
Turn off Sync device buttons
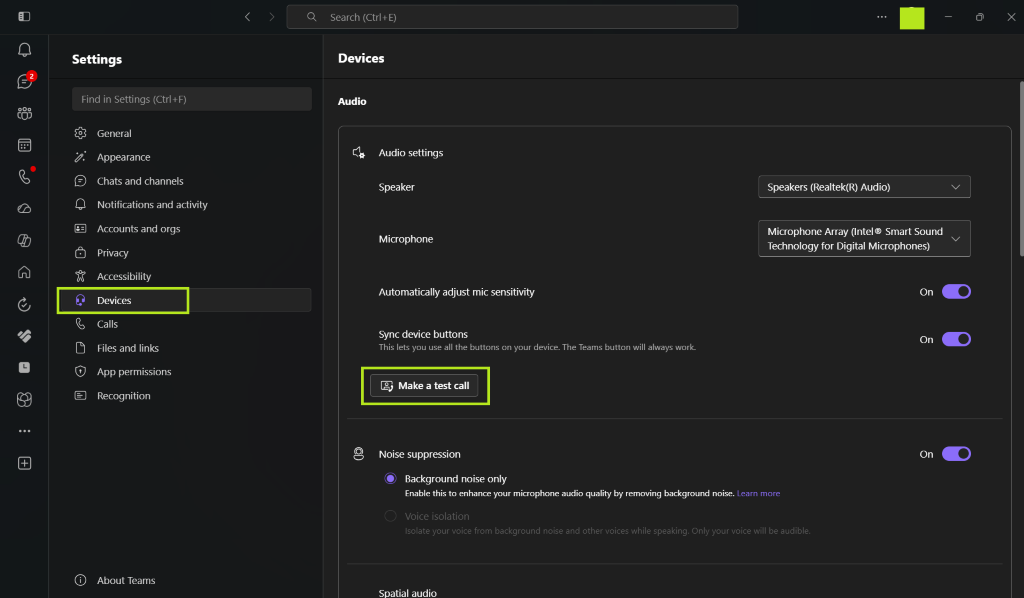[956, 339]
